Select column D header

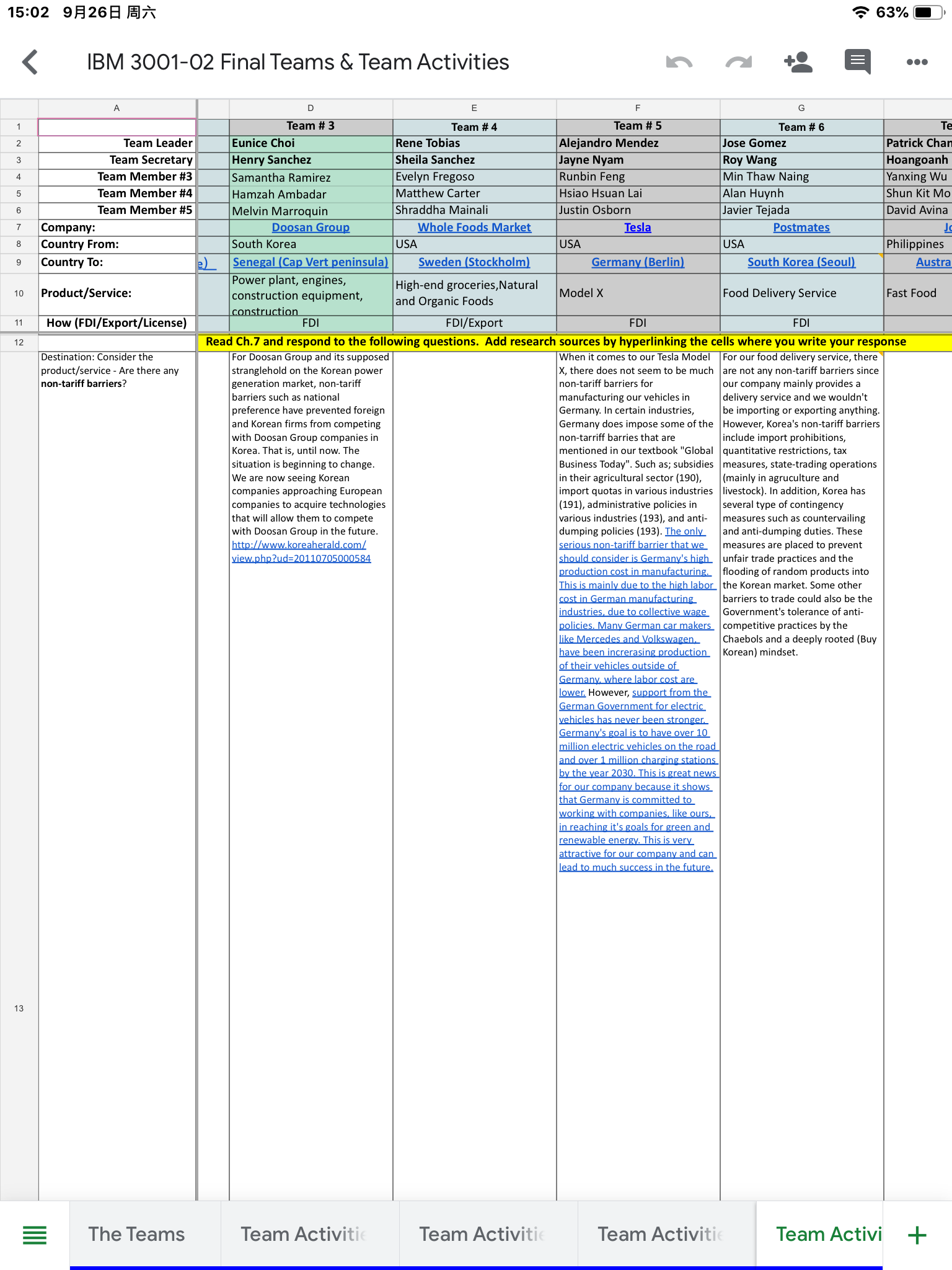(311, 109)
